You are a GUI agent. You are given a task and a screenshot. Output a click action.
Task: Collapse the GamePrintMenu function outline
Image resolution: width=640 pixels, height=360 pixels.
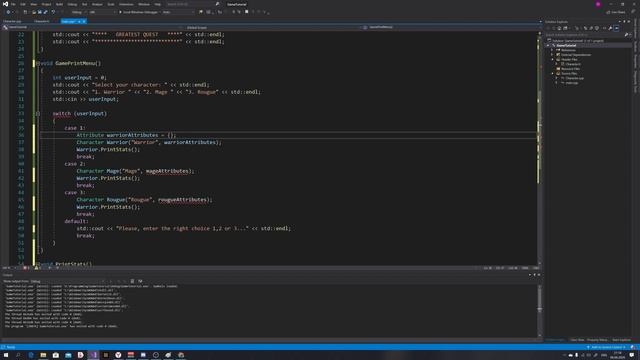pyautogui.click(x=37, y=63)
